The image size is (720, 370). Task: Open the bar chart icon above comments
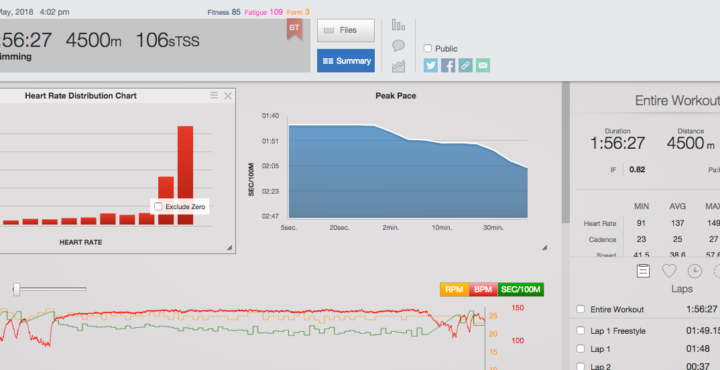[398, 25]
